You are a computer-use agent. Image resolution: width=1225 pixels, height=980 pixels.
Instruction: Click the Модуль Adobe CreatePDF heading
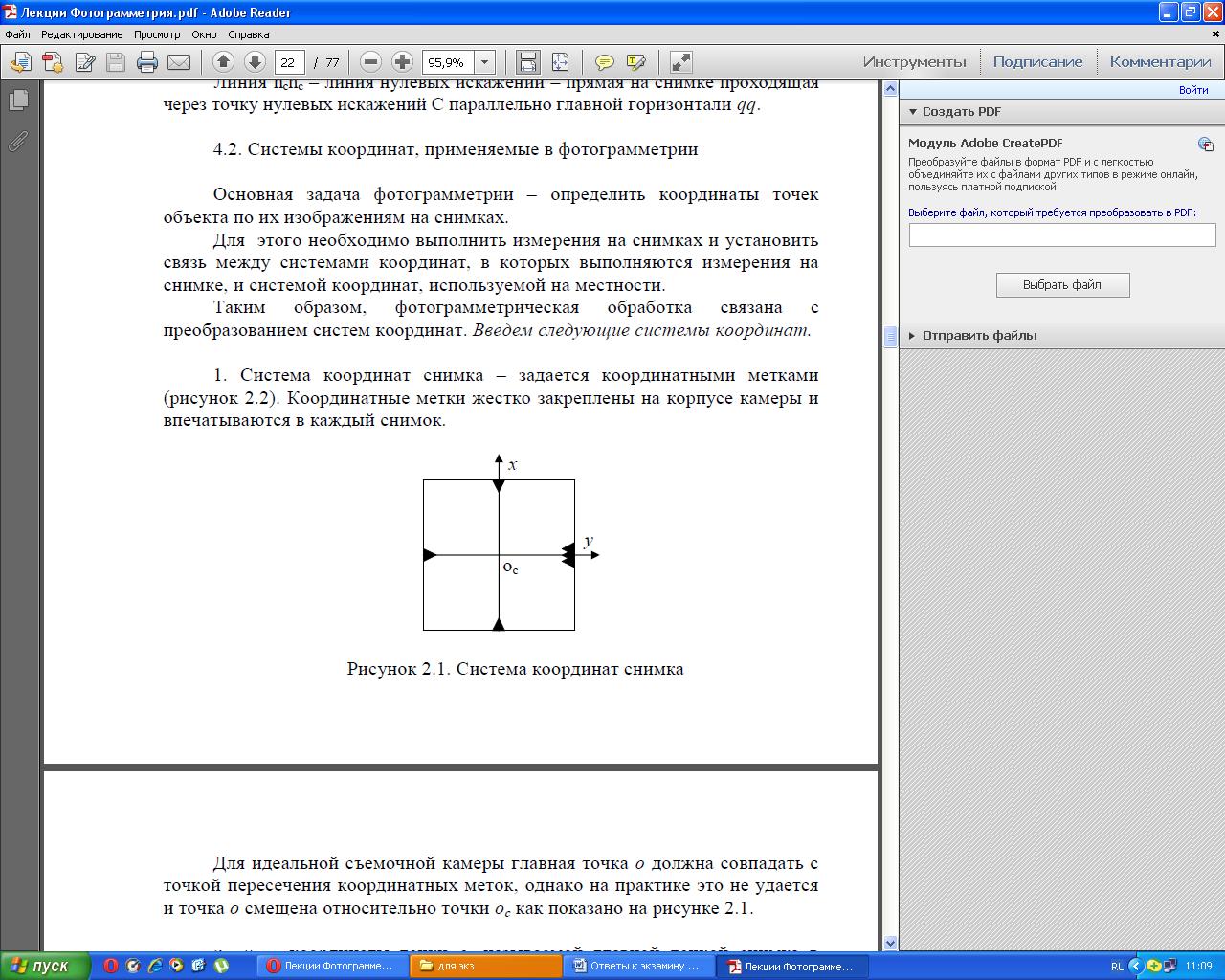986,144
